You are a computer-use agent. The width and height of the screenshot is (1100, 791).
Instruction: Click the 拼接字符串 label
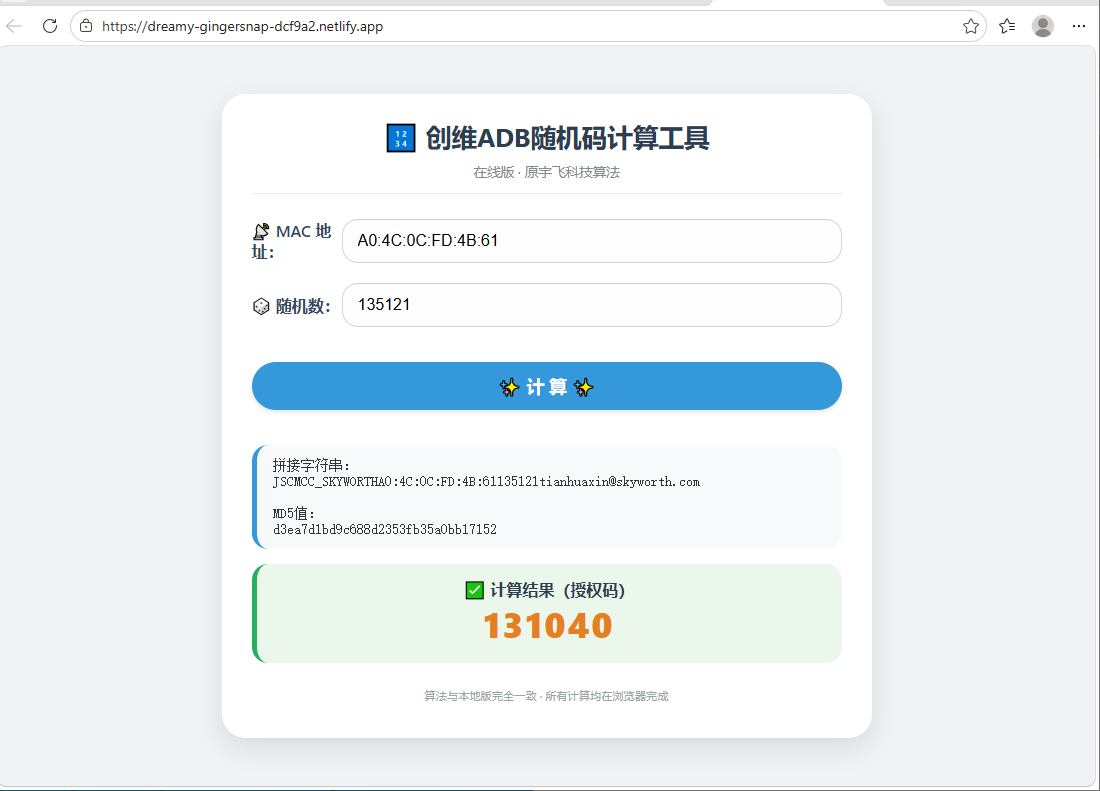(x=311, y=466)
